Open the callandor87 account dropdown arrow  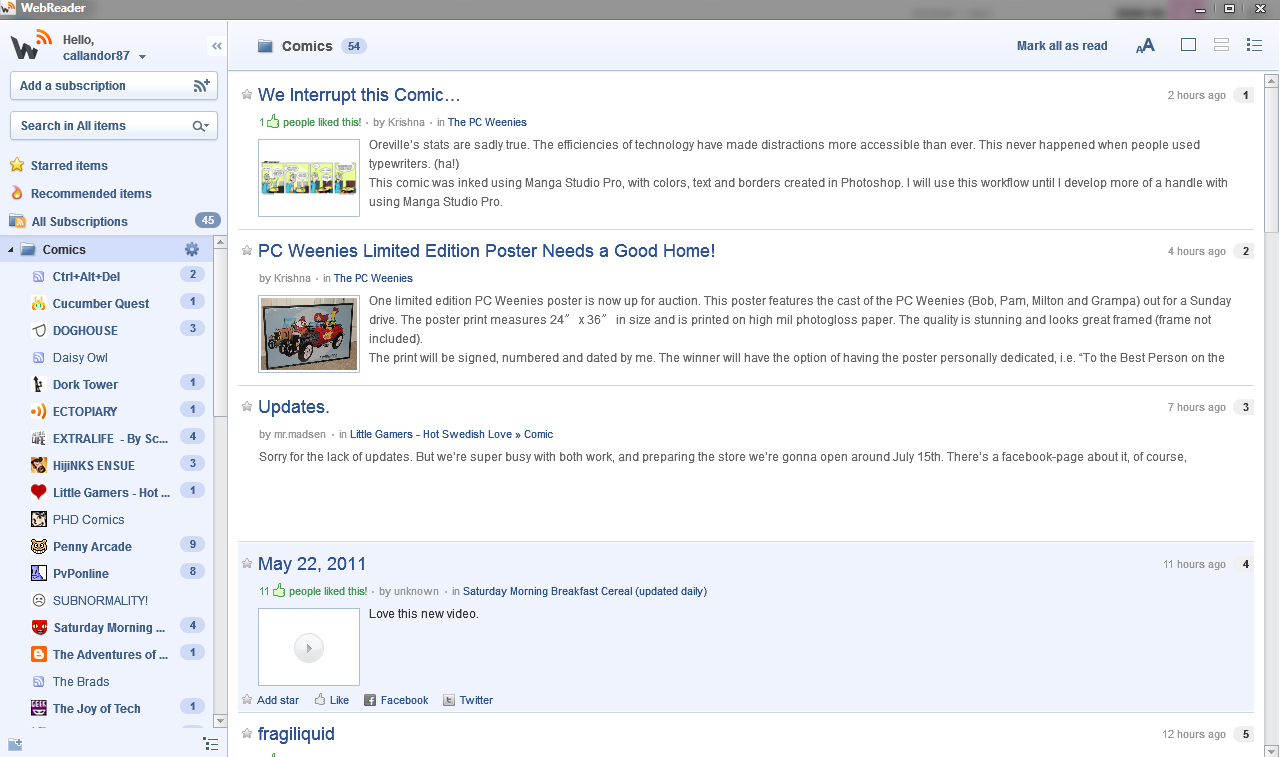click(142, 57)
